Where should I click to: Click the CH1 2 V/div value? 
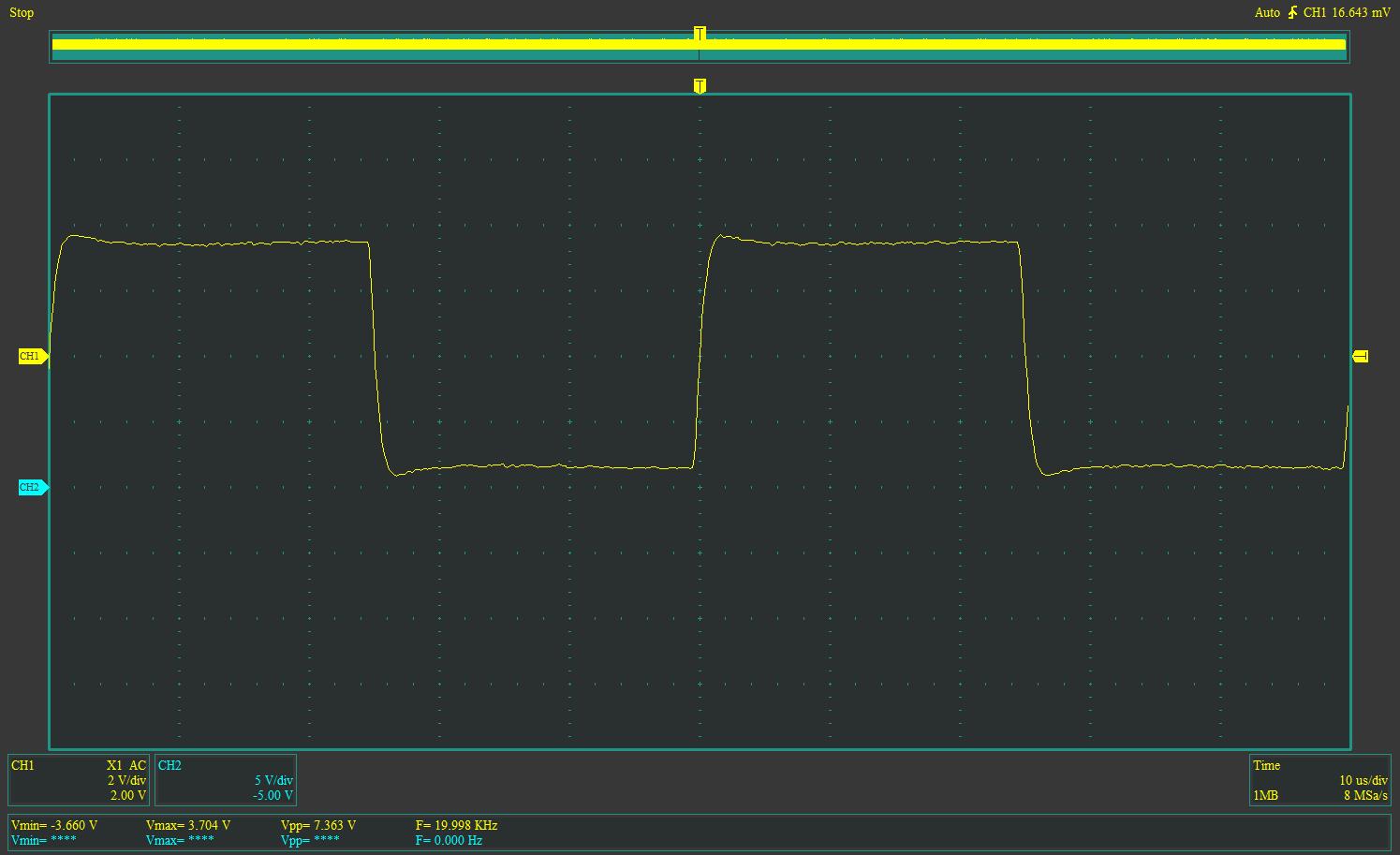[x=126, y=780]
